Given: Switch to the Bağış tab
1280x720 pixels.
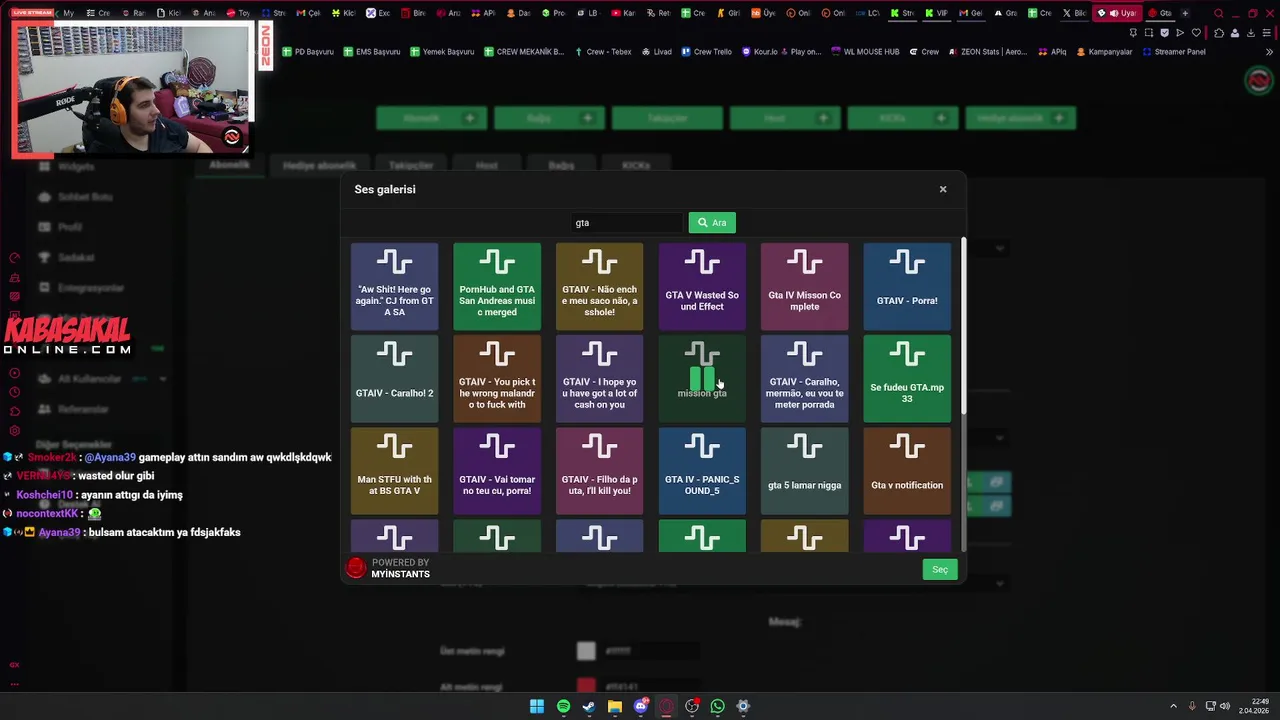Looking at the screenshot, I should pyautogui.click(x=561, y=166).
